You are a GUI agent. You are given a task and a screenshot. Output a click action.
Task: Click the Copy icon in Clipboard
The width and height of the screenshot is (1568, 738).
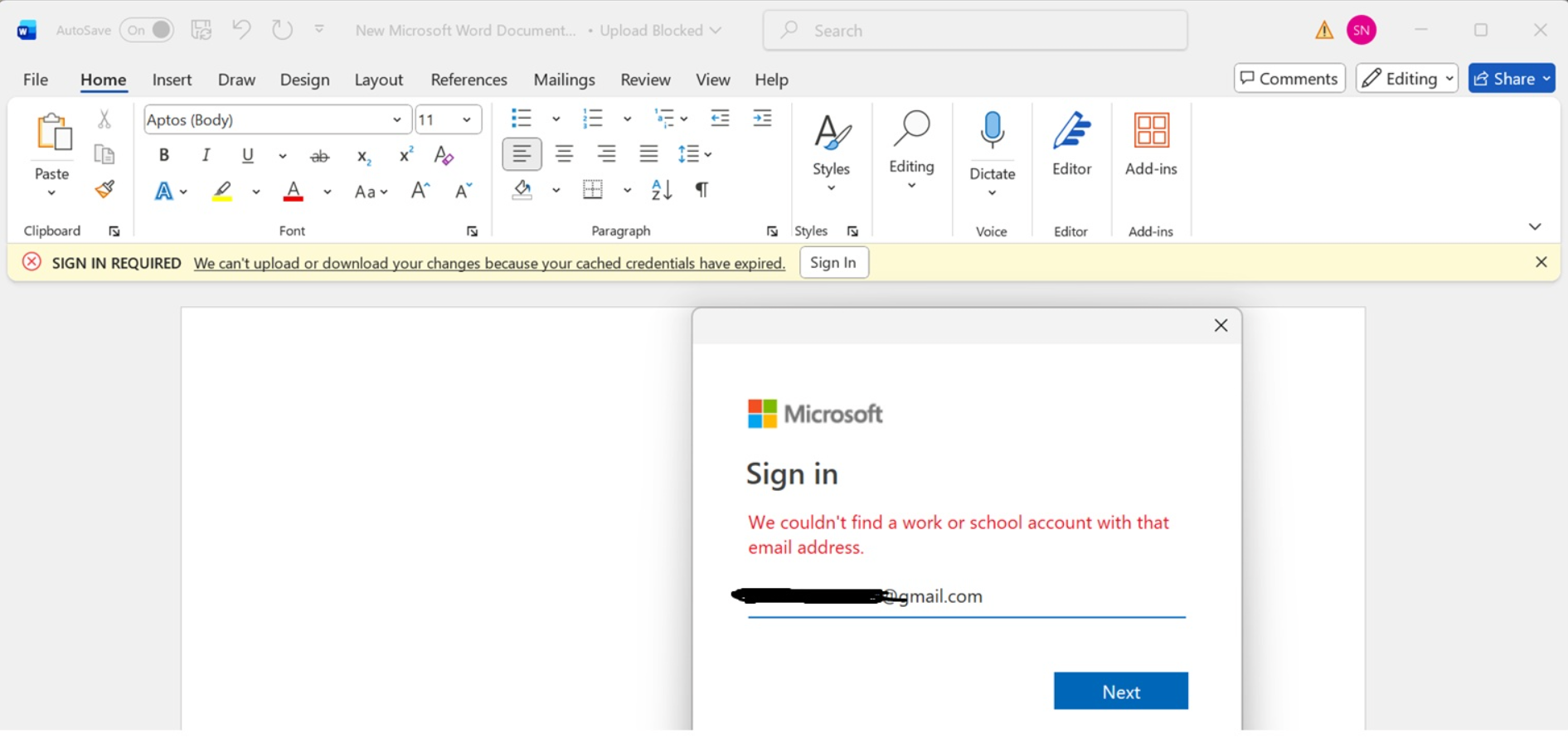click(104, 155)
